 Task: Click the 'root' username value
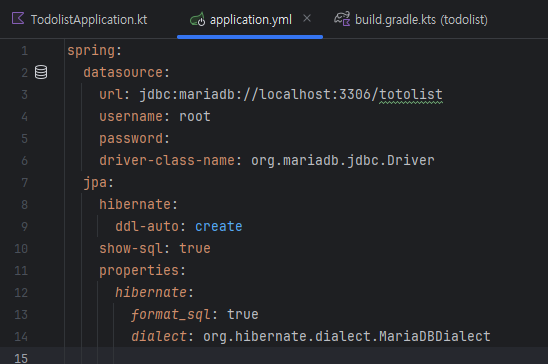click(195, 116)
